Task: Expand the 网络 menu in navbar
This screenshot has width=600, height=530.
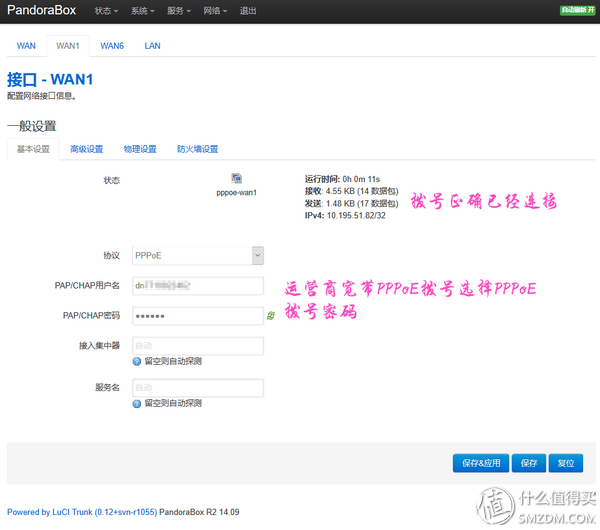Action: coord(215,11)
